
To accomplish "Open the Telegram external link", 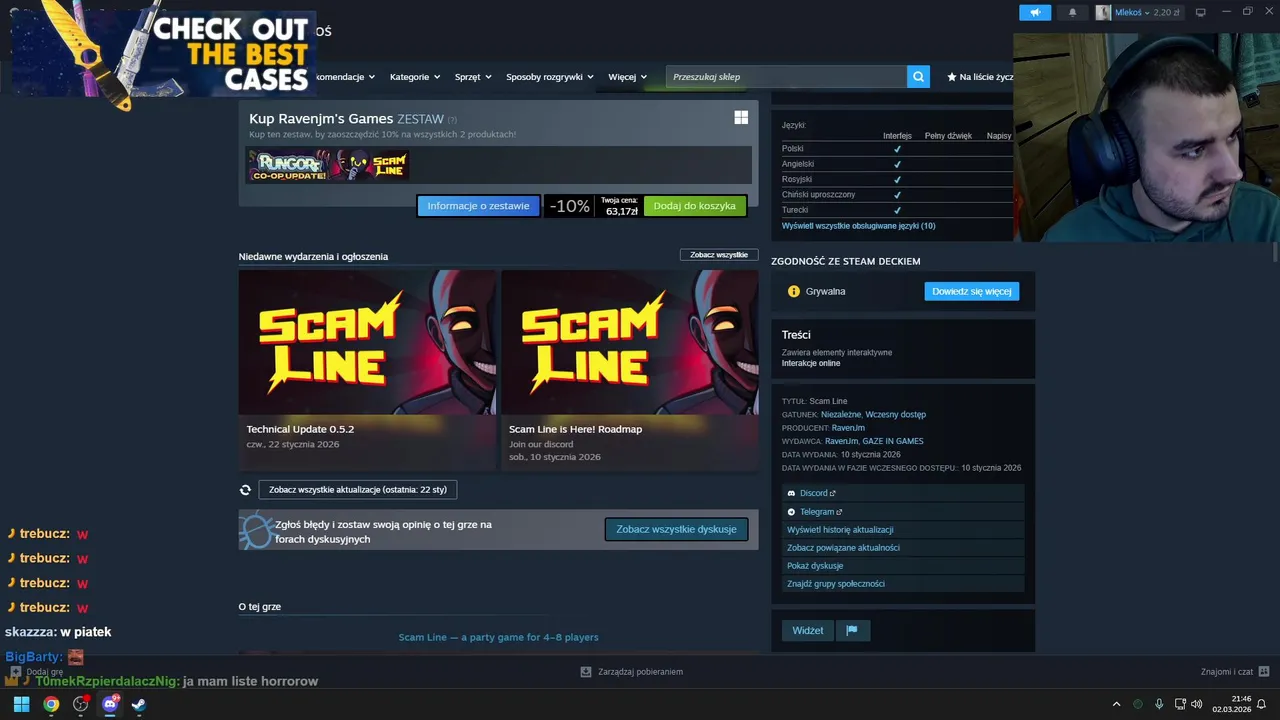I will [x=821, y=512].
